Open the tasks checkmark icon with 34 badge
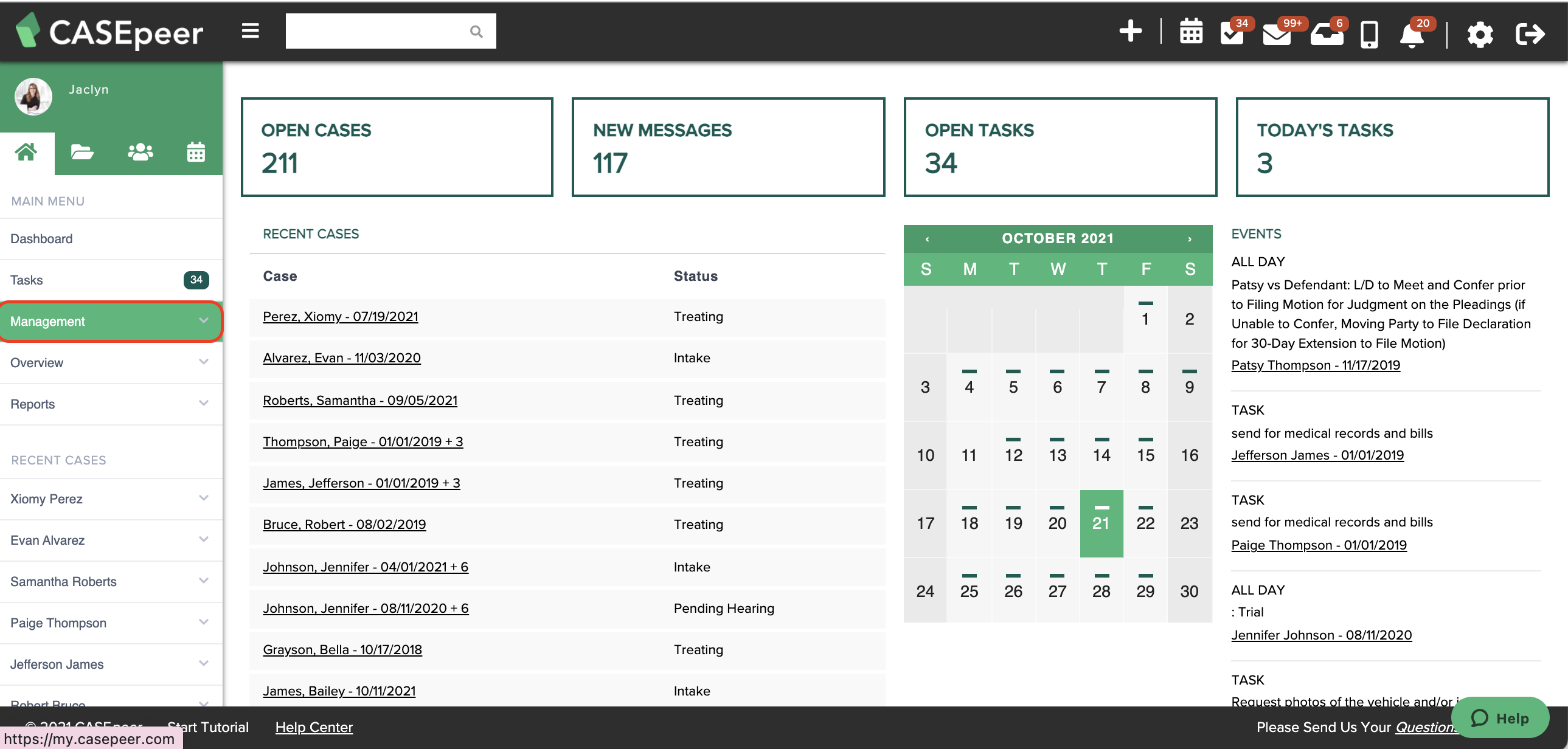This screenshot has width=1568, height=749. 1233,32
